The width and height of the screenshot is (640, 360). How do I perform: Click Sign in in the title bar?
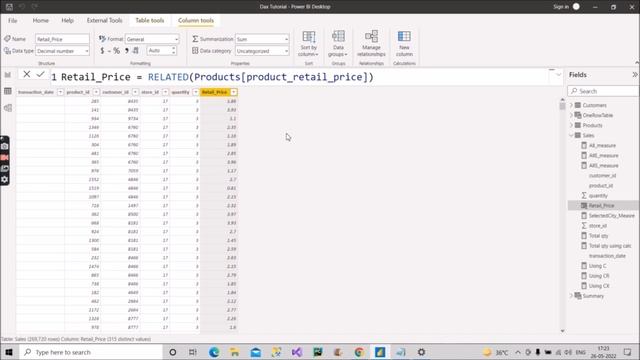coord(561,7)
